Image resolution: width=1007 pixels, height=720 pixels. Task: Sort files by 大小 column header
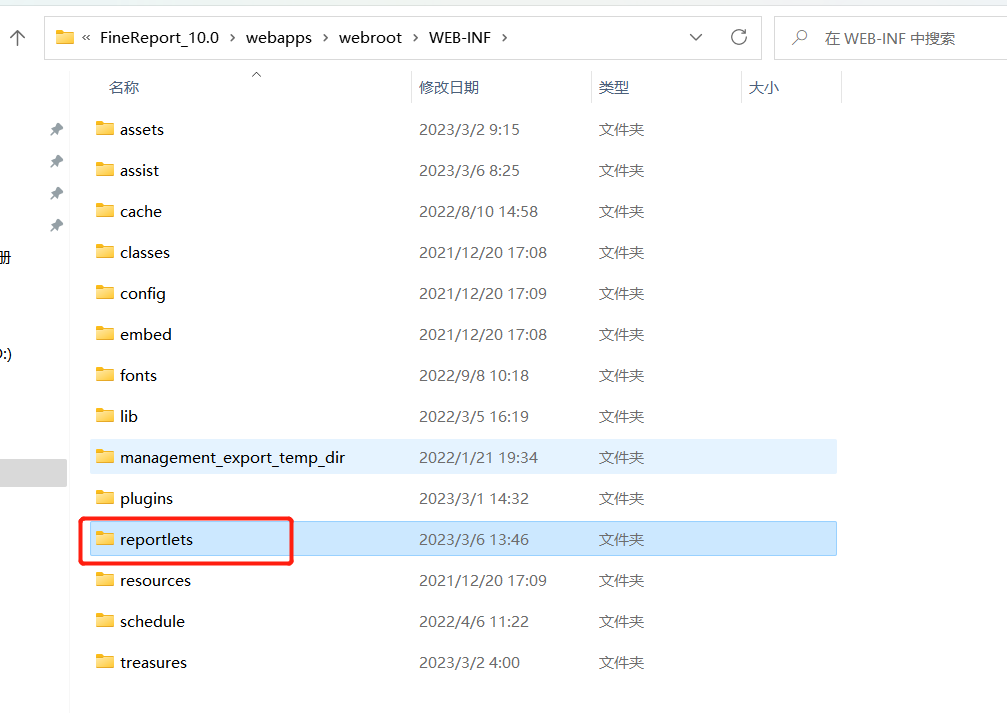pyautogui.click(x=764, y=87)
